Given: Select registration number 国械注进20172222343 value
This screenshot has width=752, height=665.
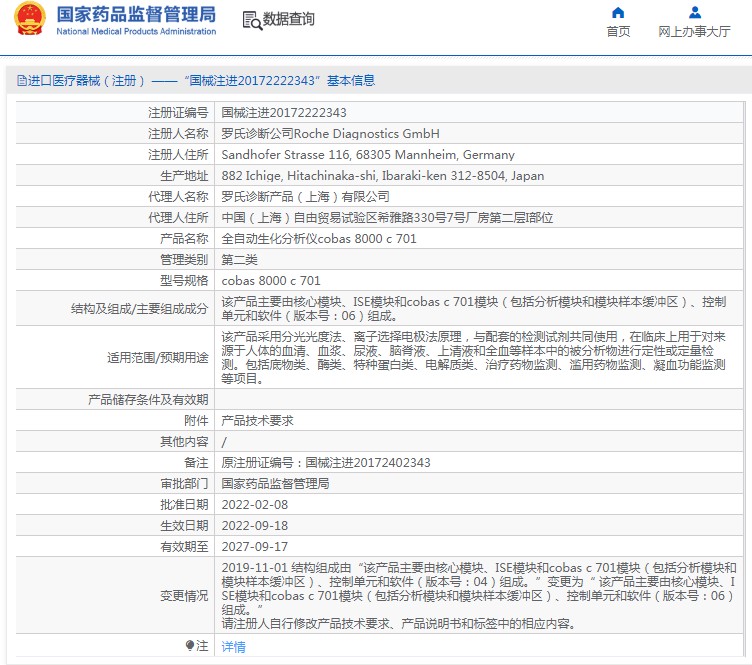Looking at the screenshot, I should [x=283, y=113].
